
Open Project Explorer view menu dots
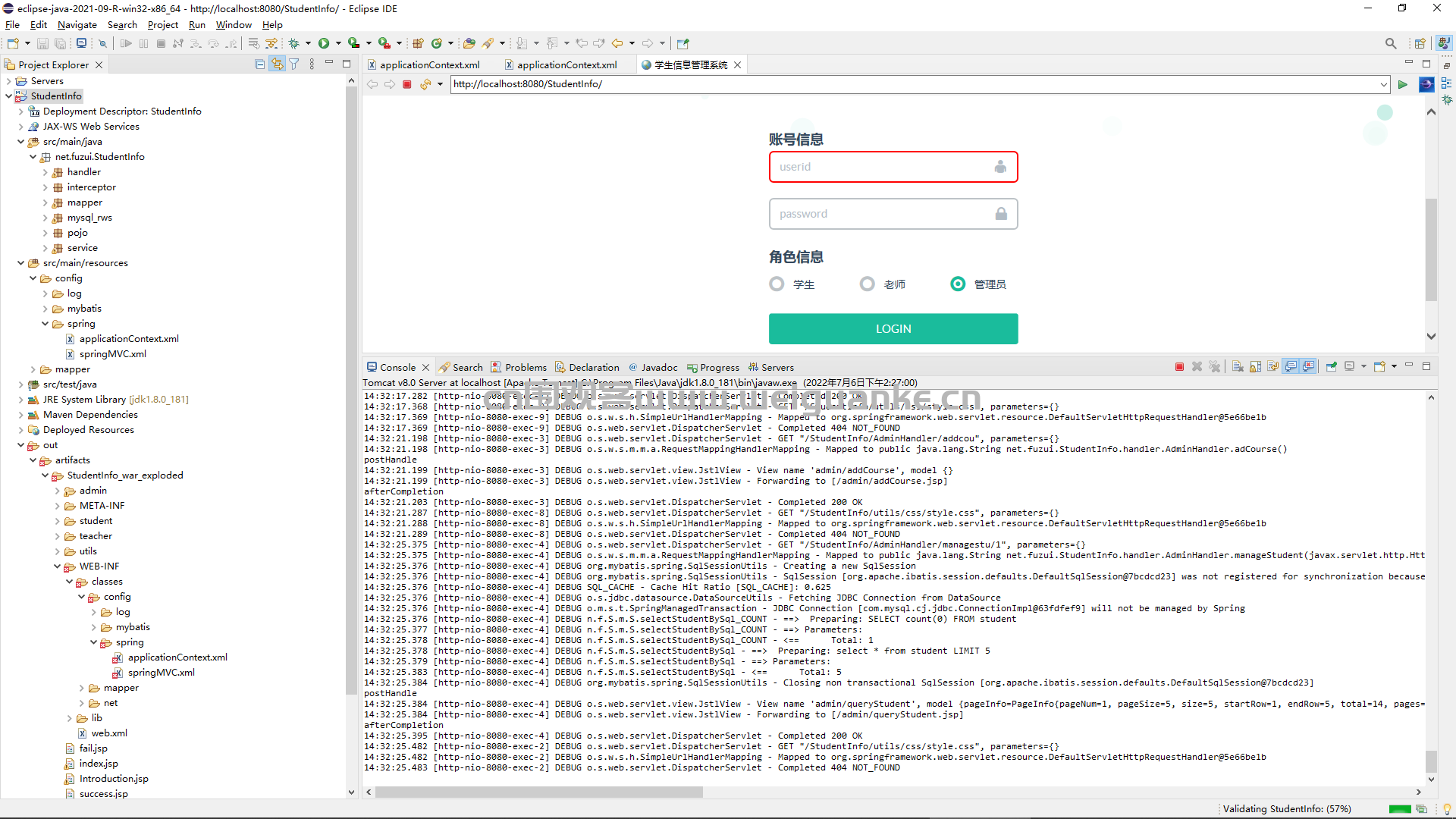click(x=312, y=64)
